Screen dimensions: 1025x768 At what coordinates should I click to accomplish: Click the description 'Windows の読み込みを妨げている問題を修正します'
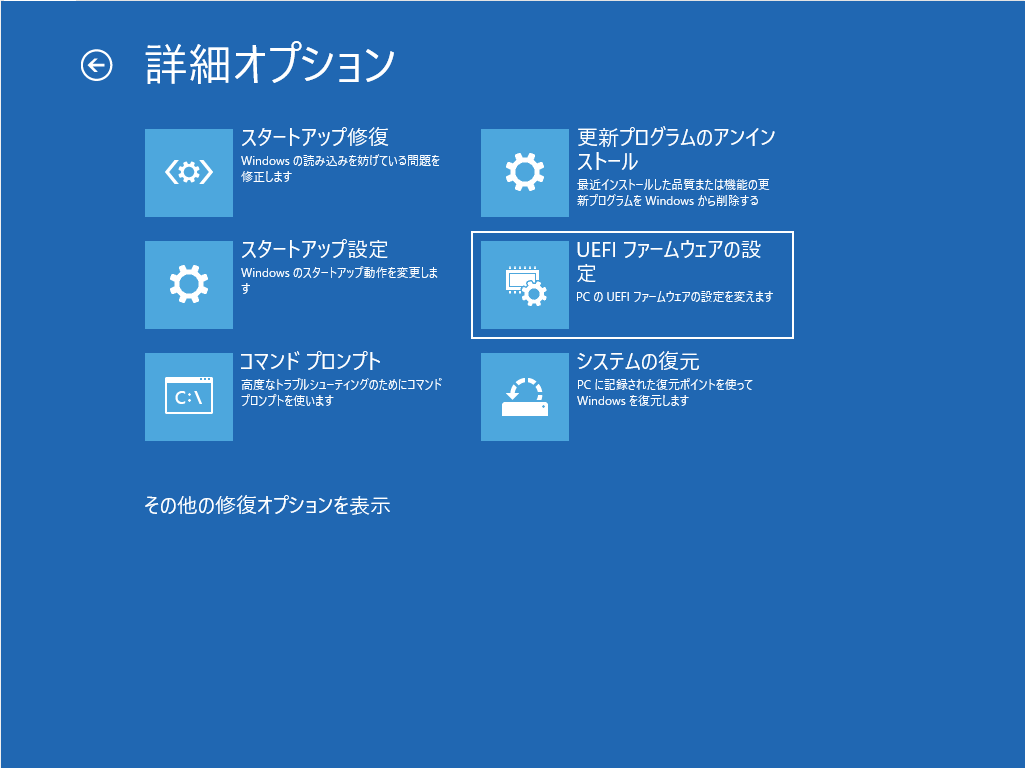pos(340,168)
